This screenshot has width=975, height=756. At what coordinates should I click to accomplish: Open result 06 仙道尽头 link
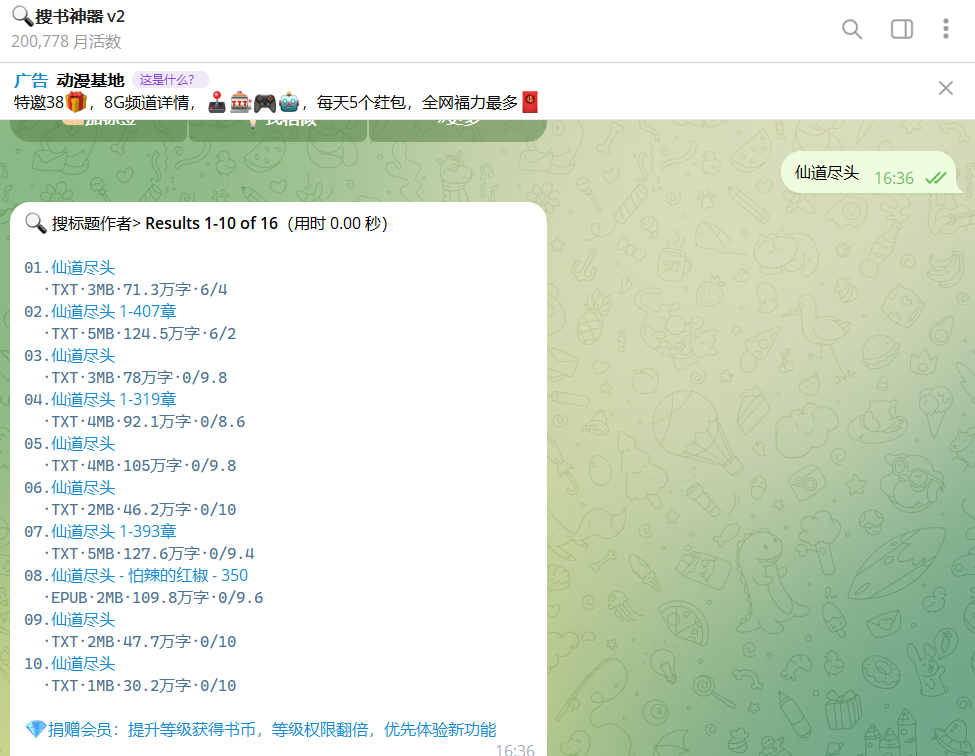(x=83, y=487)
